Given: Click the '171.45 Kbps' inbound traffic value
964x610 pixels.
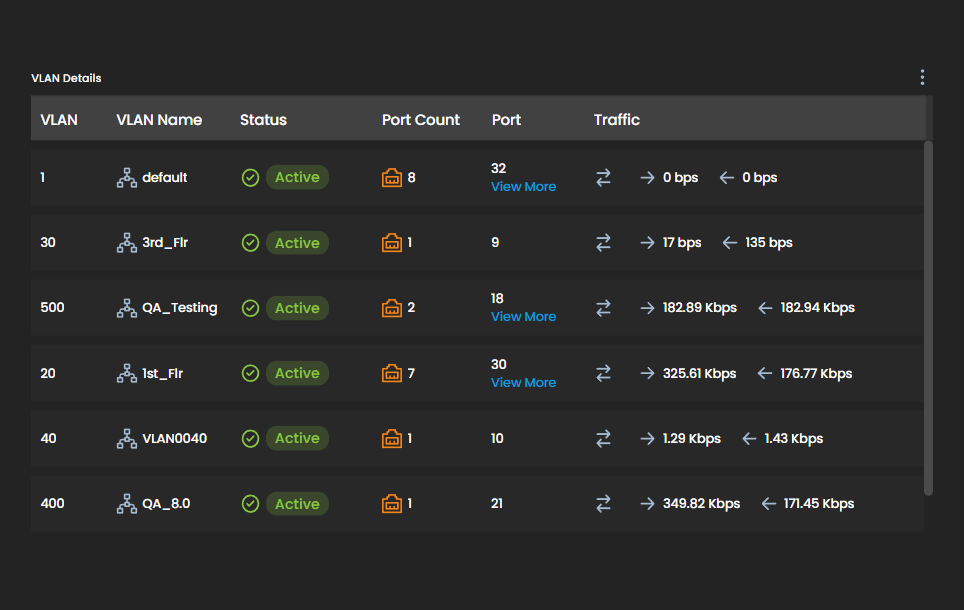Looking at the screenshot, I should [x=819, y=504].
